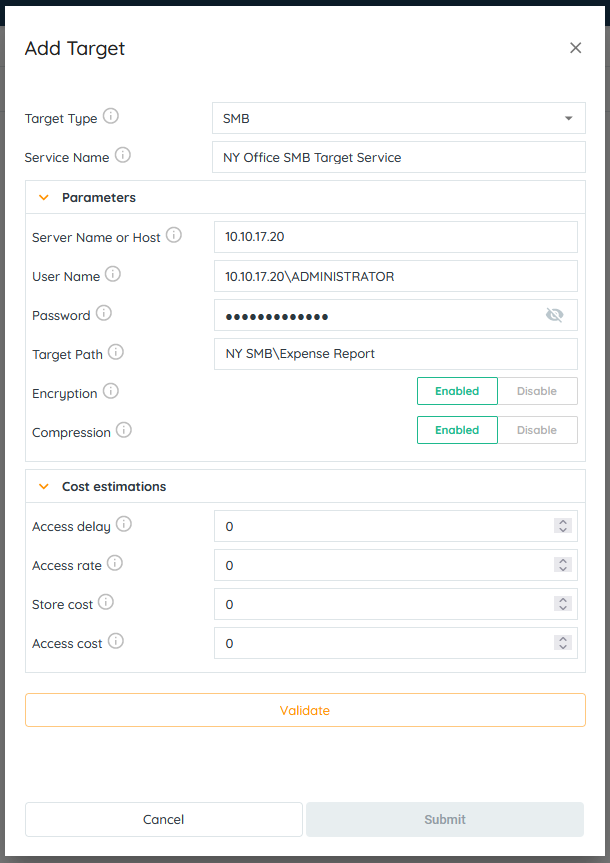
Task: Click the info icon beside Service Name
Action: click(123, 156)
